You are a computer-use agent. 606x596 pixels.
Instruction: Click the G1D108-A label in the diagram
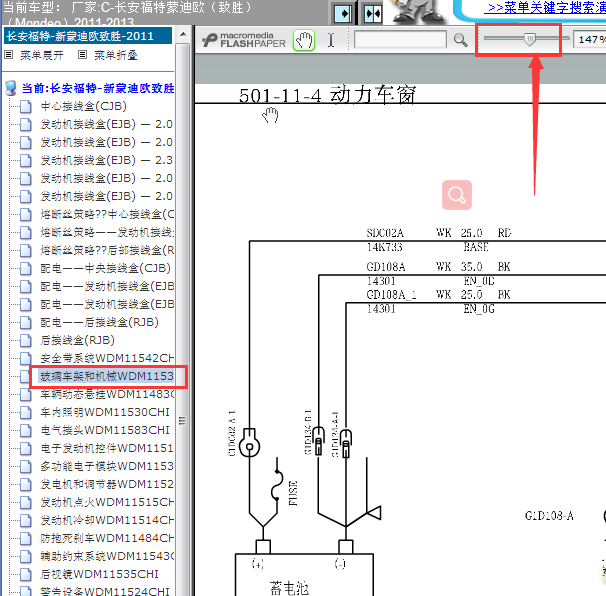[549, 516]
